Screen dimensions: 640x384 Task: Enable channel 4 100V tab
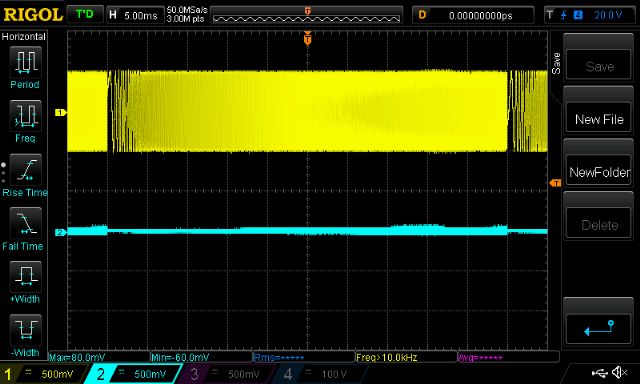tap(319, 374)
